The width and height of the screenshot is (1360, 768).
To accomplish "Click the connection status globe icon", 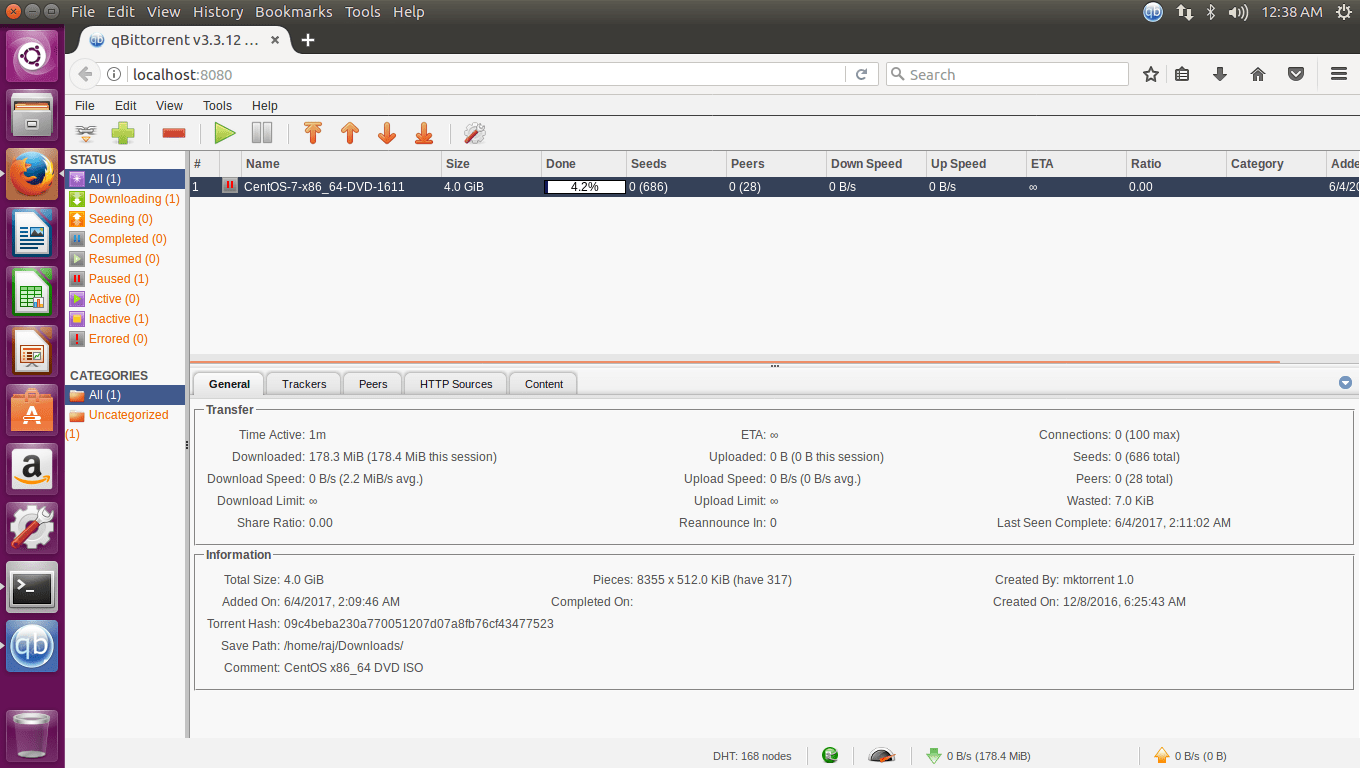I will click(830, 755).
